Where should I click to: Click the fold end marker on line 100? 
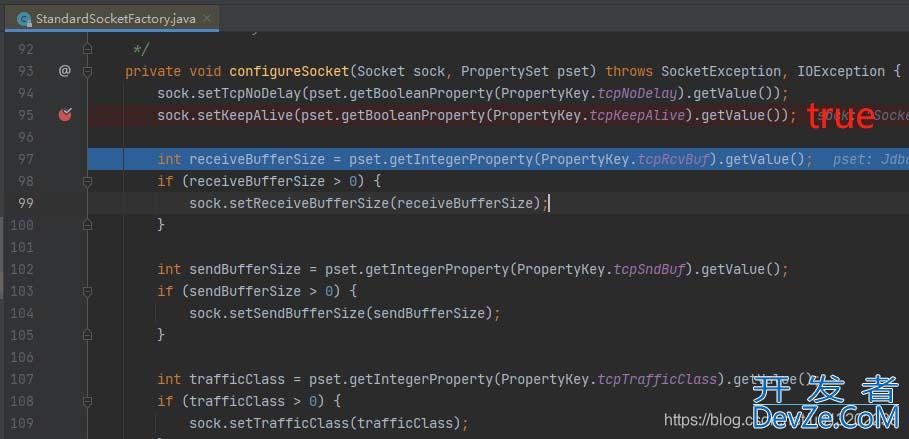[x=88, y=225]
